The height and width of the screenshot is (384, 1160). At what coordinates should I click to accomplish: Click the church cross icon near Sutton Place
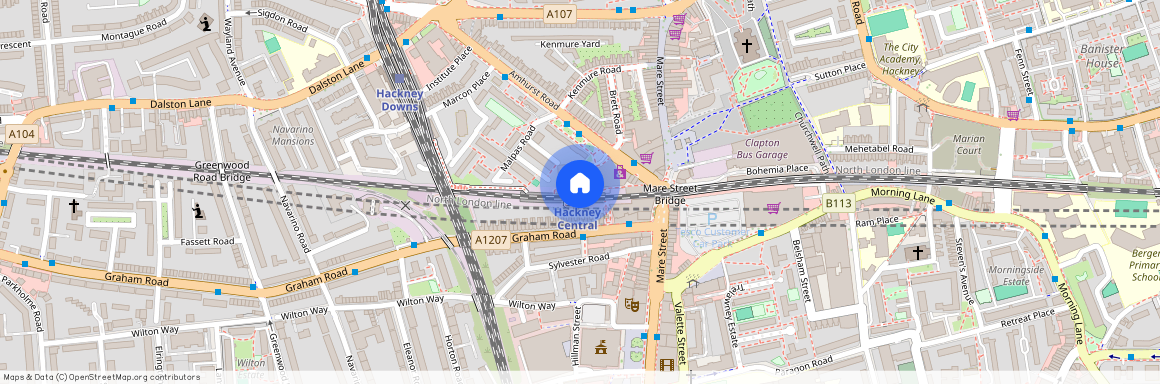(746, 47)
